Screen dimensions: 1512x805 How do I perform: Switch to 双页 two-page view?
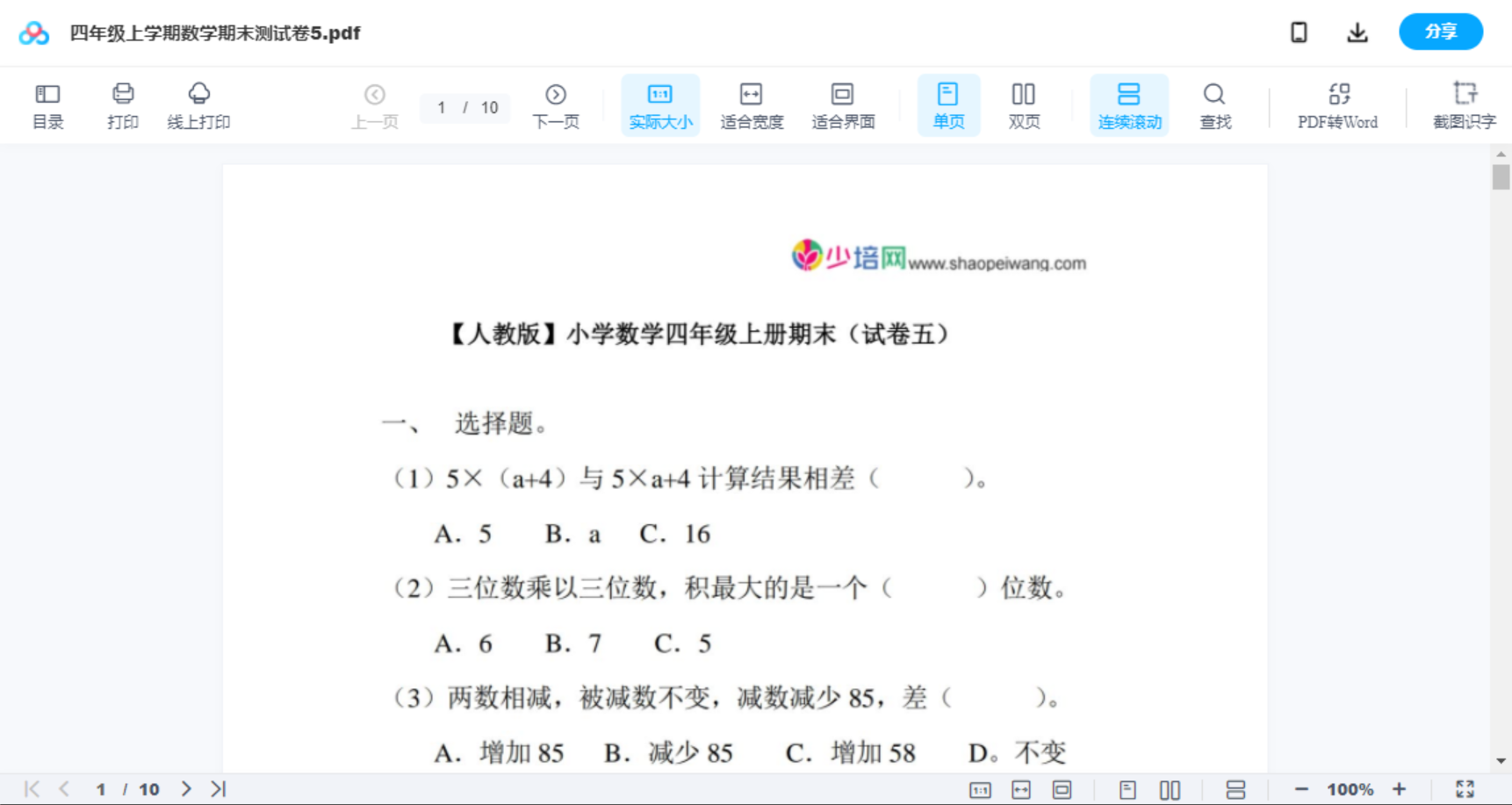1024,105
